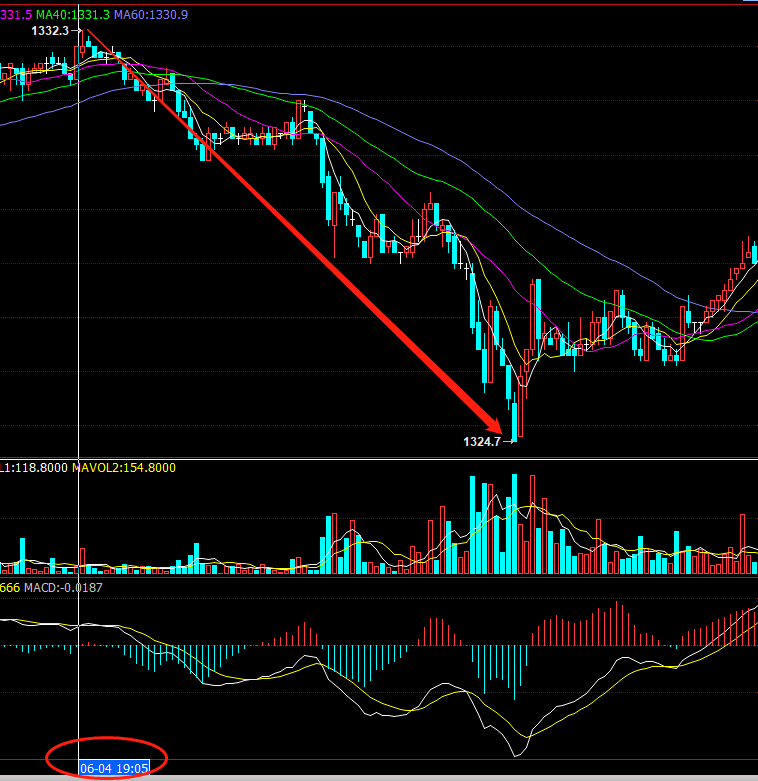Click the MA40:1331.3 moving average label
758x781 pixels.
[73, 15]
